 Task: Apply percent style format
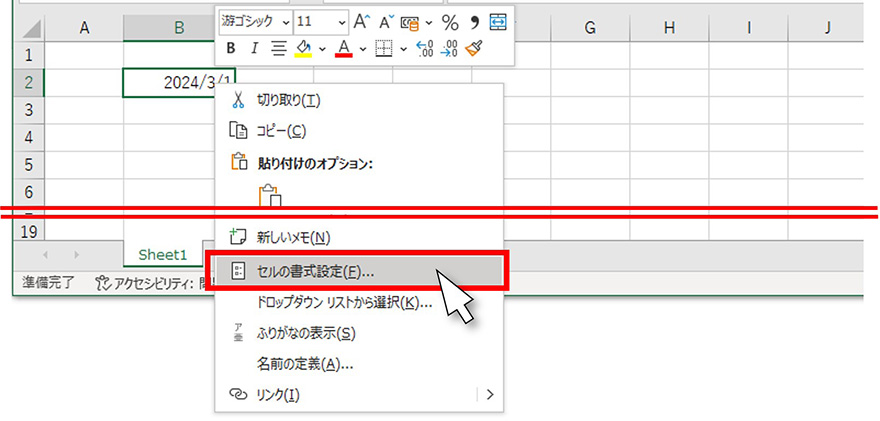click(450, 21)
